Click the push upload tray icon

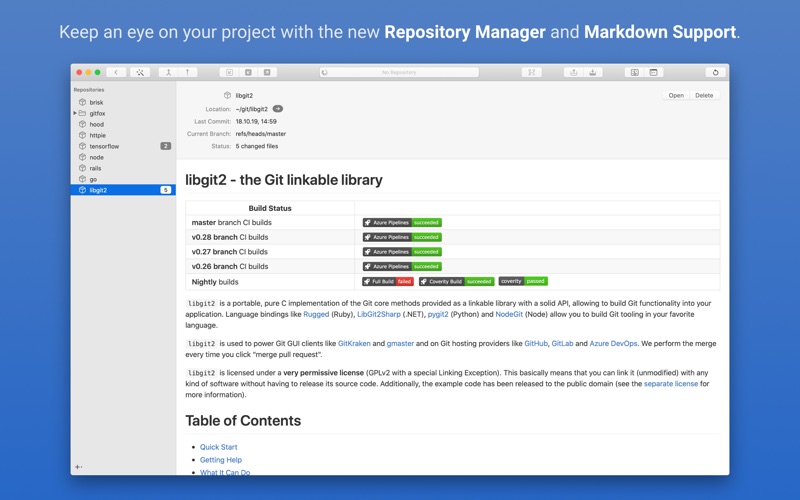click(573, 72)
